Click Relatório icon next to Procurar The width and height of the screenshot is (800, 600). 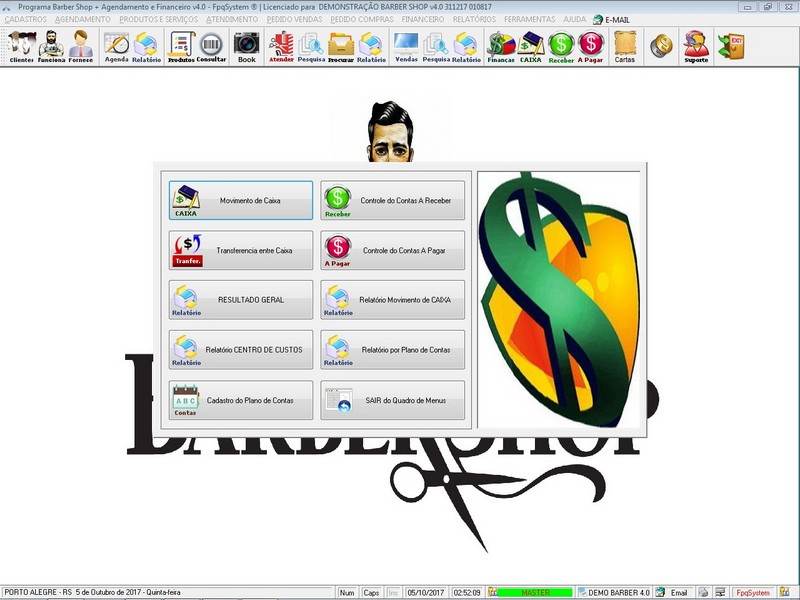pyautogui.click(x=371, y=47)
